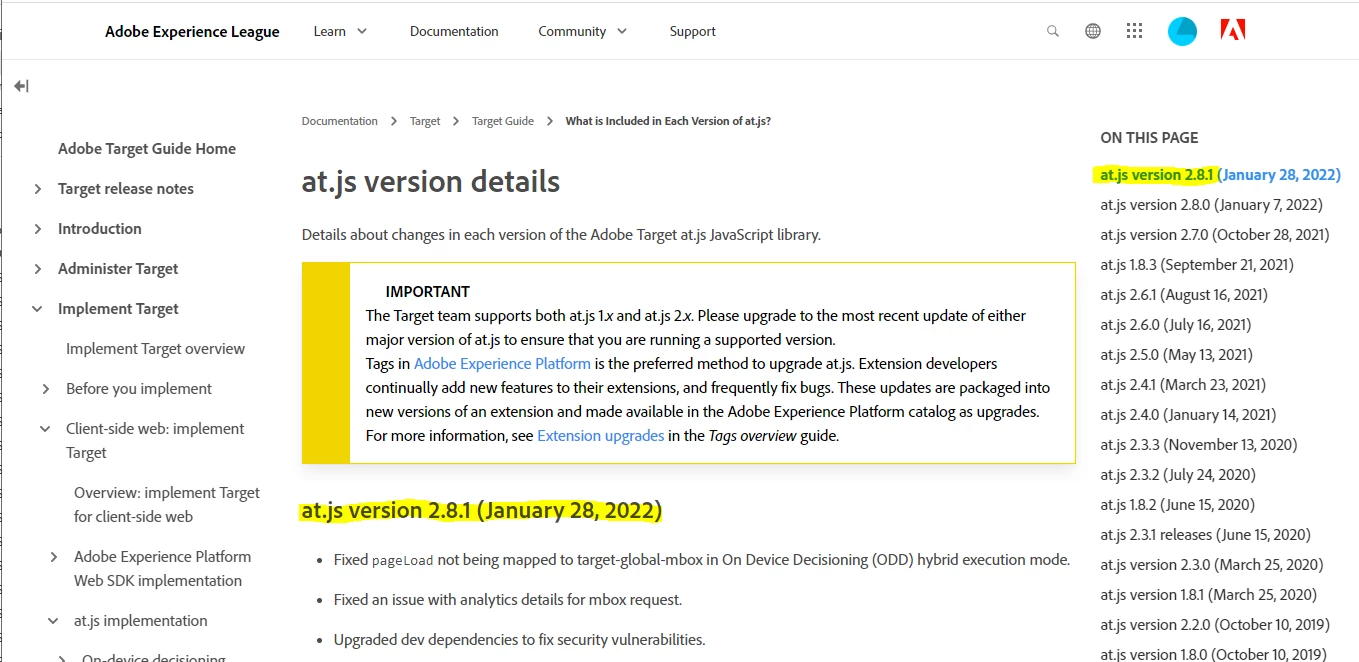Screen dimensions: 1359x662
Task: Expand Target release notes chevron
Action: click(x=38, y=189)
